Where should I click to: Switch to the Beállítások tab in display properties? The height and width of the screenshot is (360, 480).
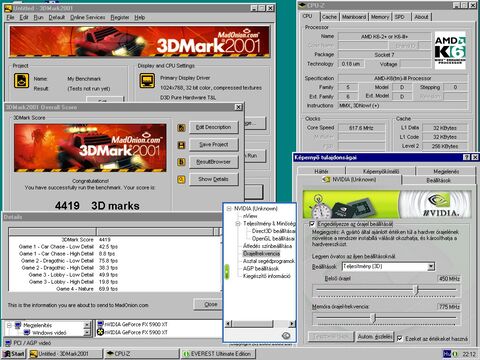(x=439, y=180)
